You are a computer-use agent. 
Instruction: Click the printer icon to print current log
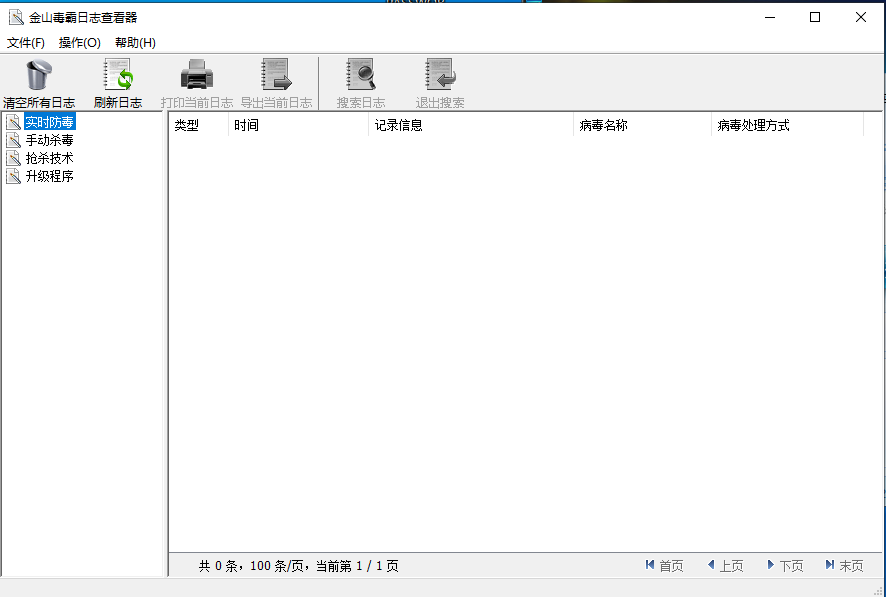197,76
